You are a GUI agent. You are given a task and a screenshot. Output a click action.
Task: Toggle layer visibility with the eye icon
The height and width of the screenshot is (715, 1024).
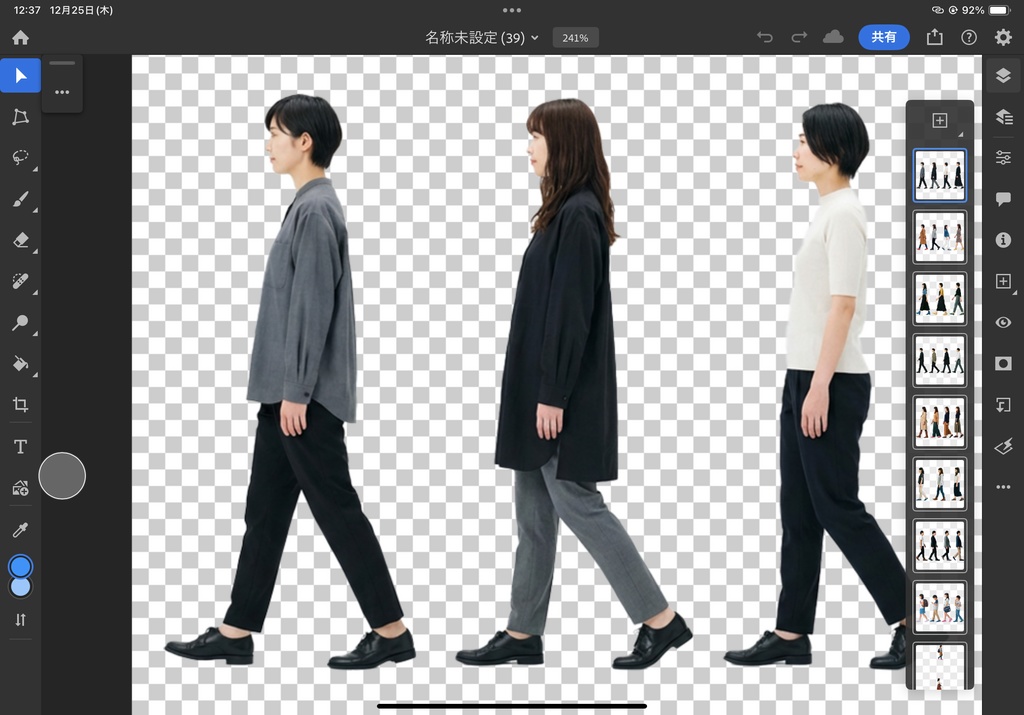click(1003, 322)
